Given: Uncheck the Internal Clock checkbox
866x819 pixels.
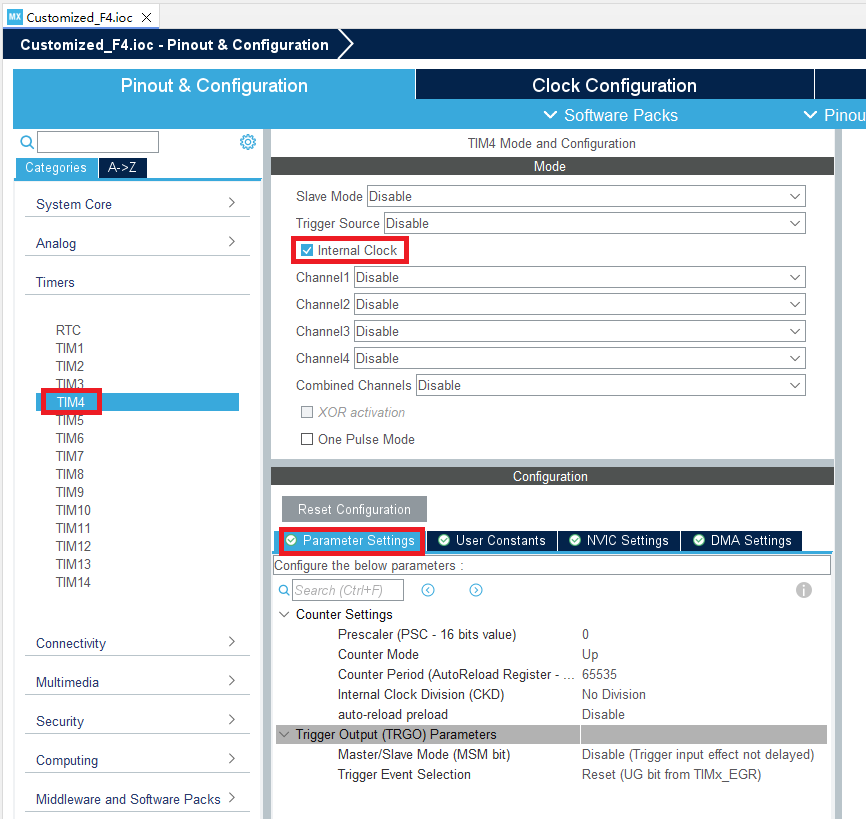Looking at the screenshot, I should 307,250.
